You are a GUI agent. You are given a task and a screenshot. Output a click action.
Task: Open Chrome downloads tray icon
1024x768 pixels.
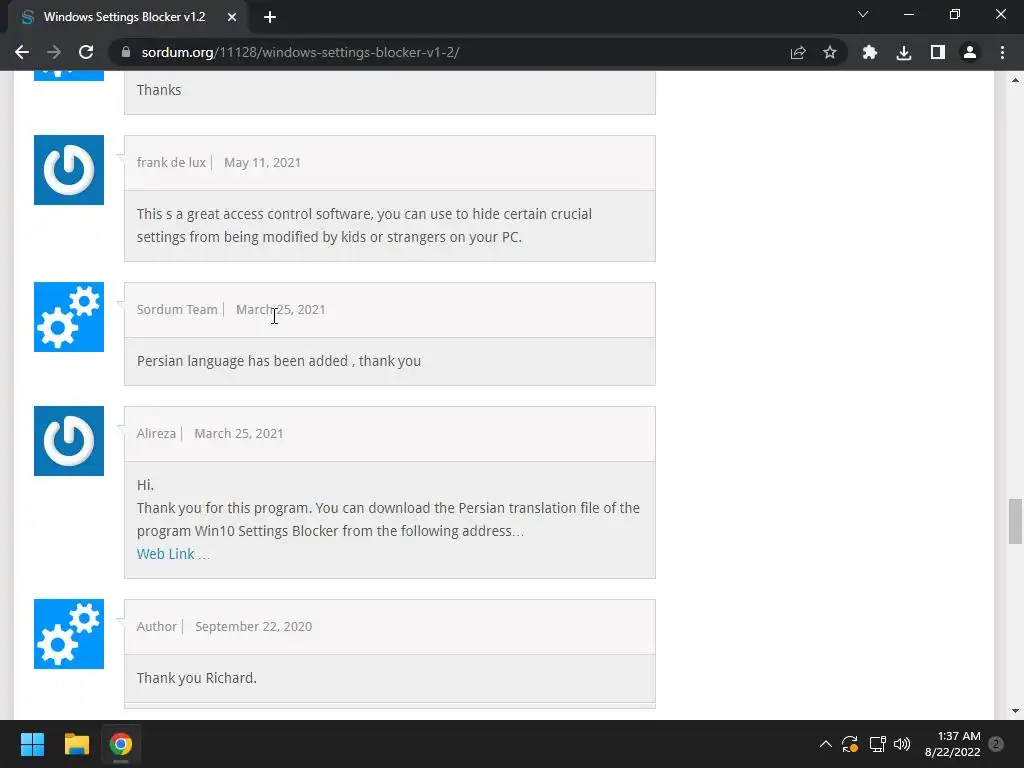[x=903, y=52]
